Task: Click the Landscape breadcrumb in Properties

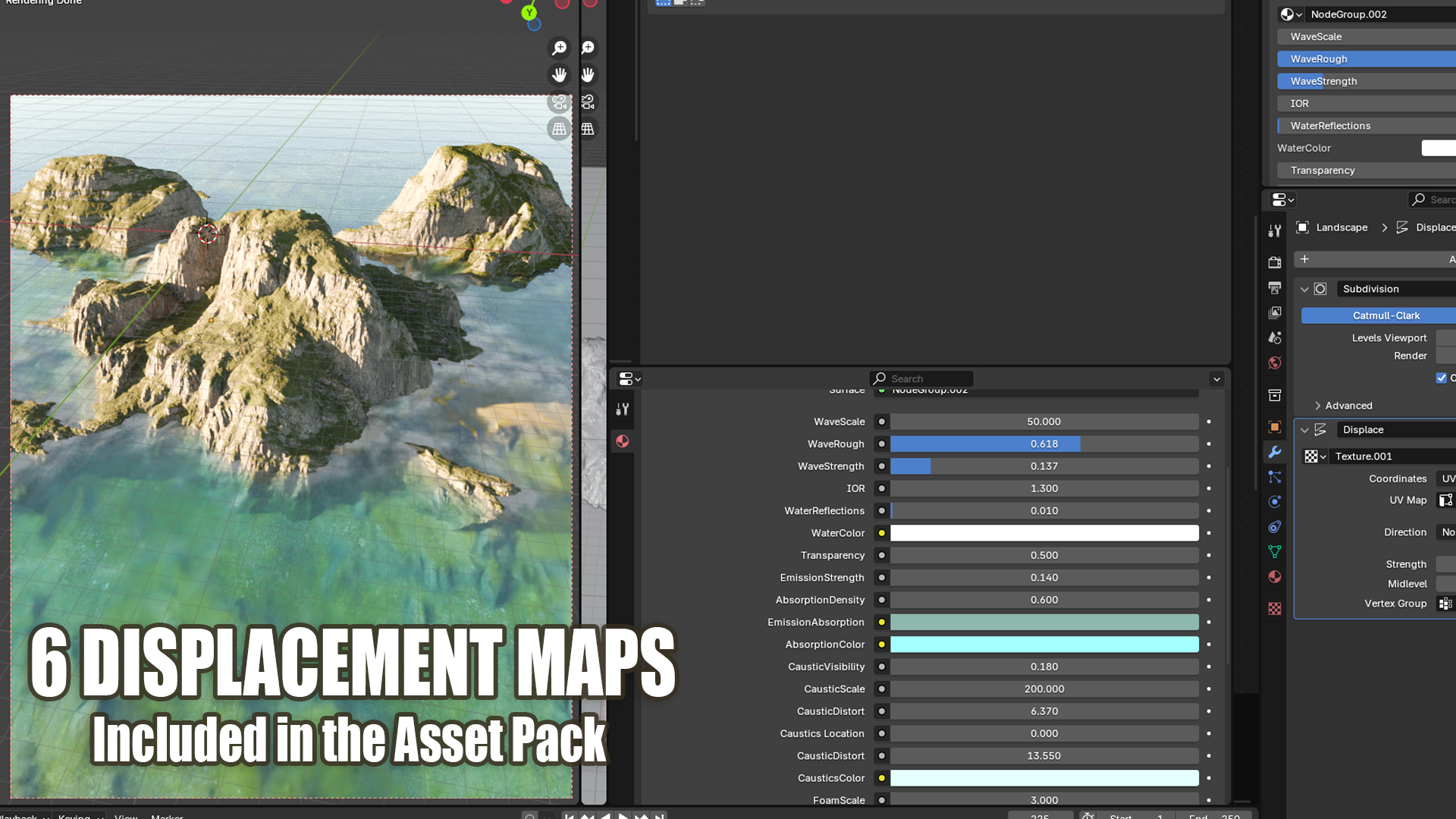Action: tap(1341, 227)
